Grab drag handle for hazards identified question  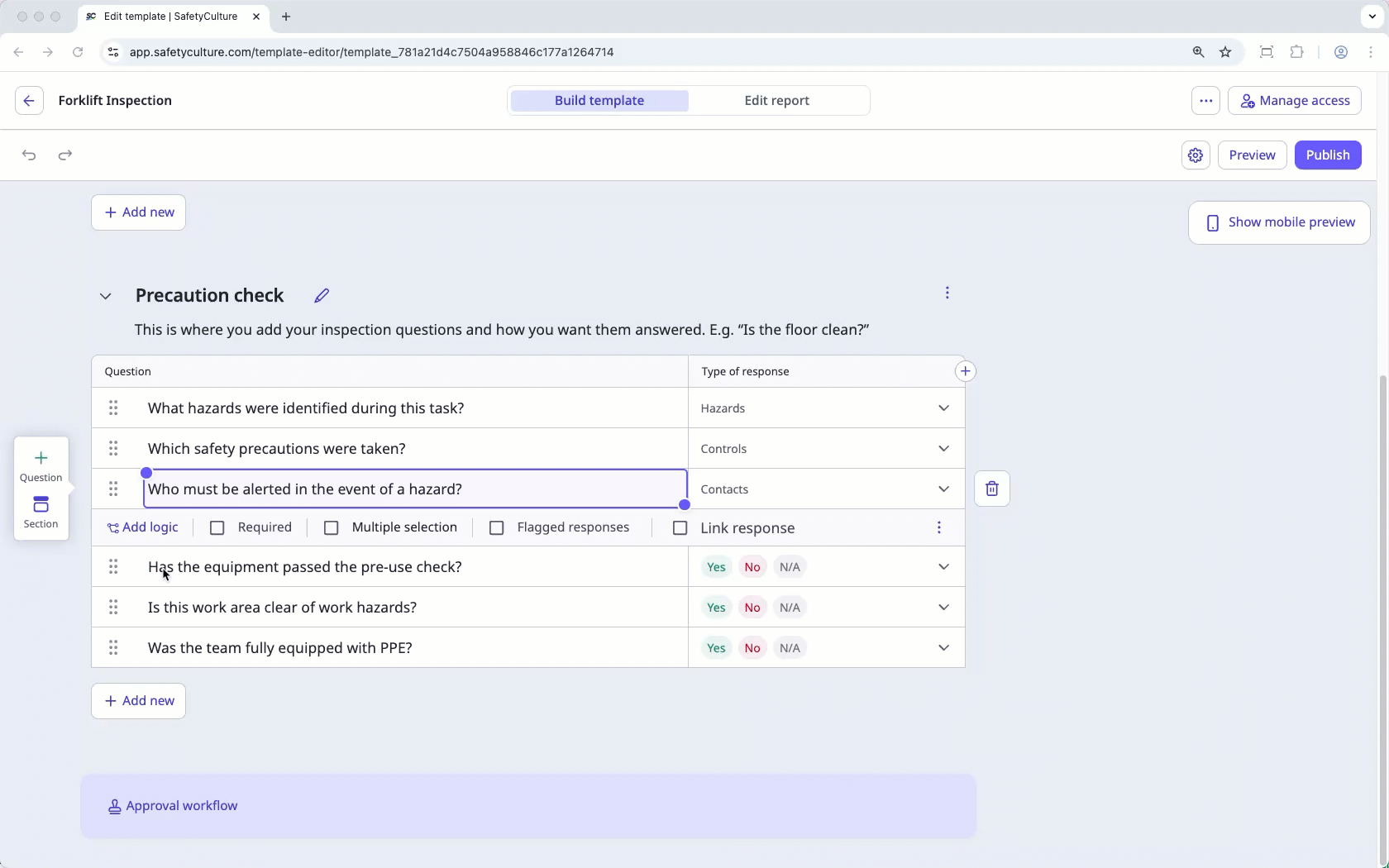coord(113,408)
